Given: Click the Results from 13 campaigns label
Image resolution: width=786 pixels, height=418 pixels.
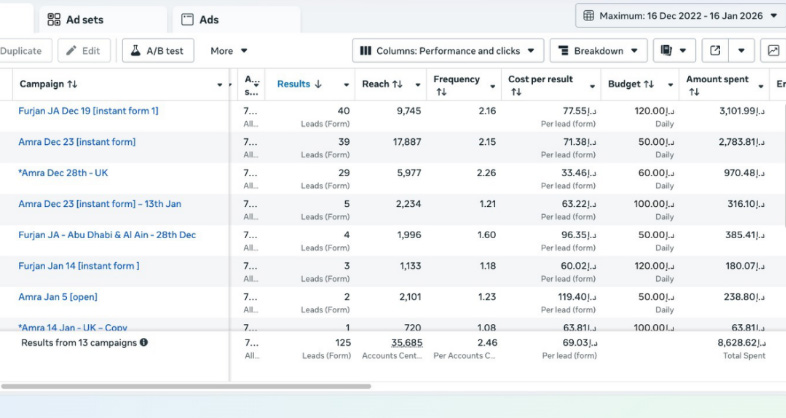Looking at the screenshot, I should click(79, 343).
